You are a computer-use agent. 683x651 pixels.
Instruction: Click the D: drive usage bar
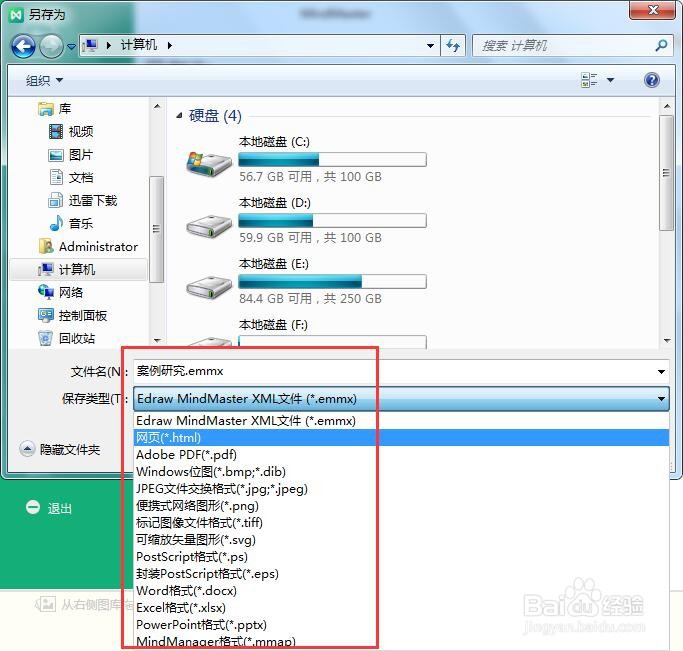pos(332,221)
